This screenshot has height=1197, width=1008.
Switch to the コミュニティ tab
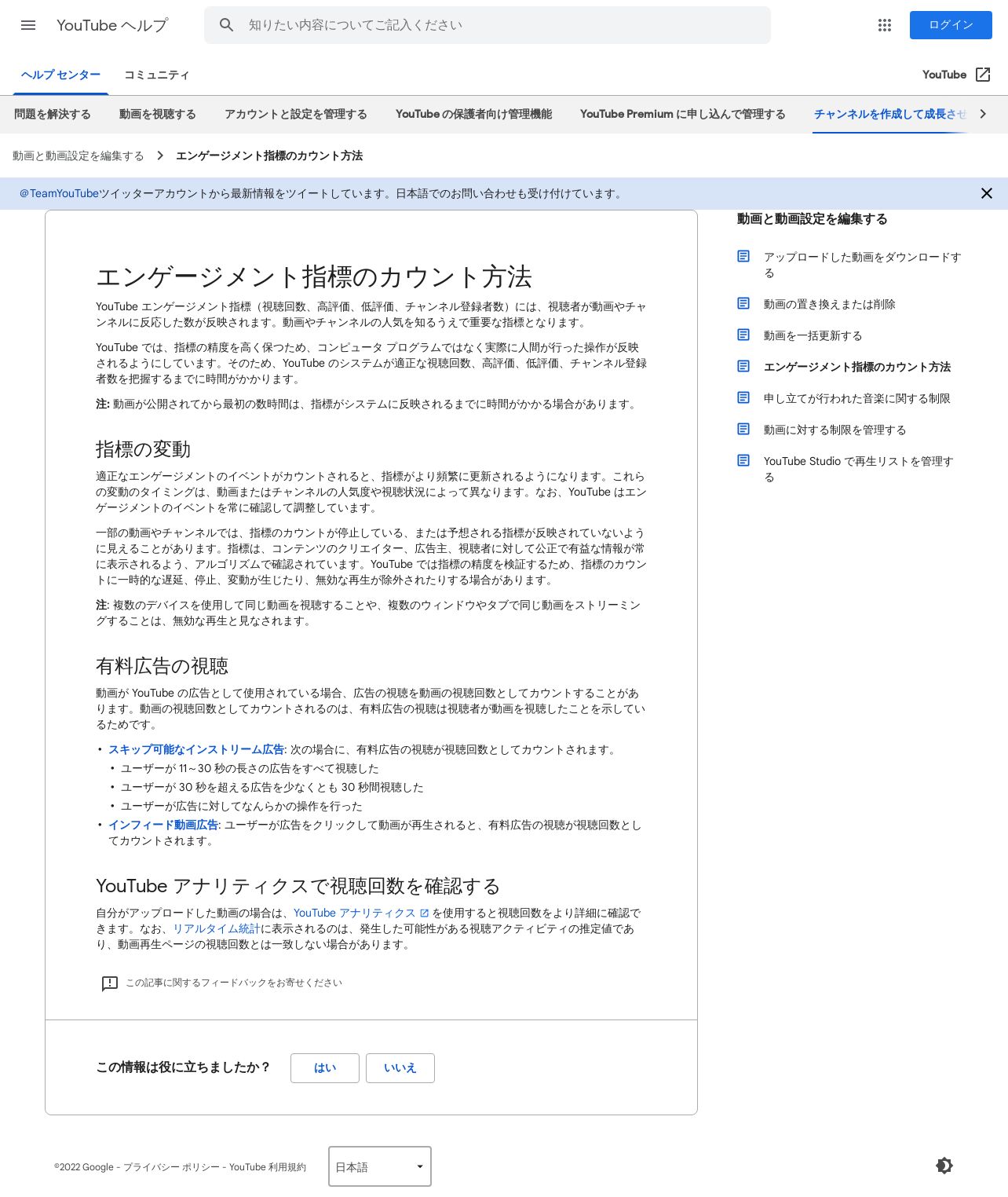click(157, 75)
